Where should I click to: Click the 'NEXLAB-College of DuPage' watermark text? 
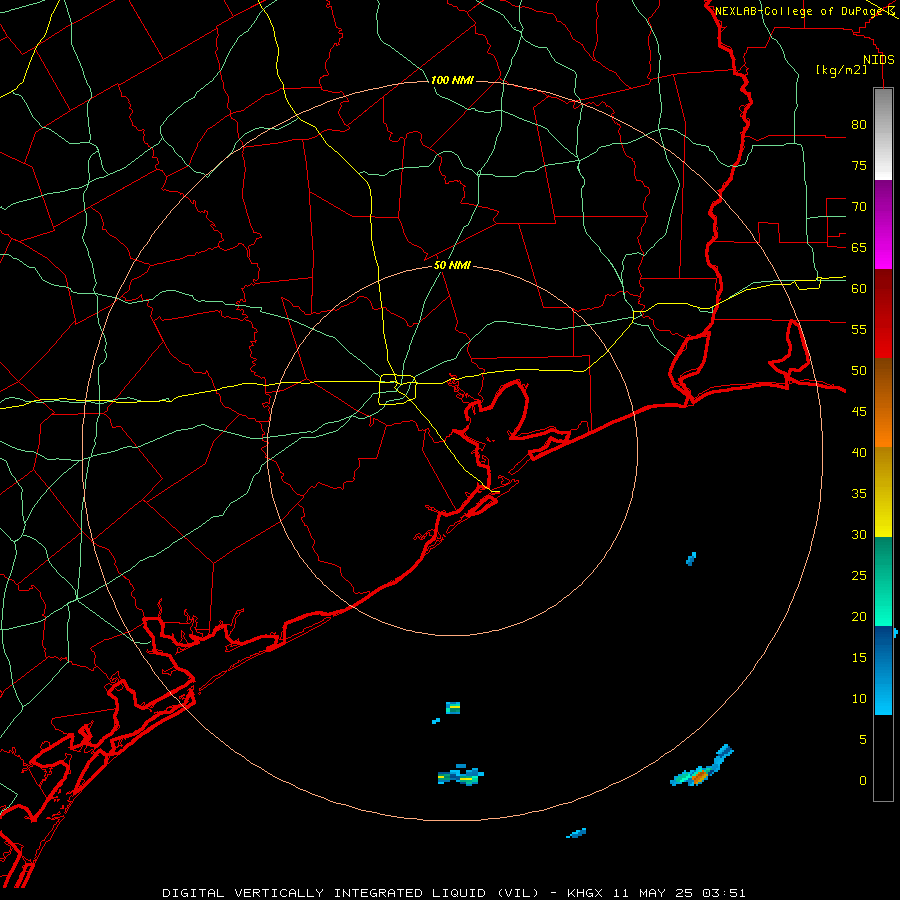pyautogui.click(x=801, y=11)
